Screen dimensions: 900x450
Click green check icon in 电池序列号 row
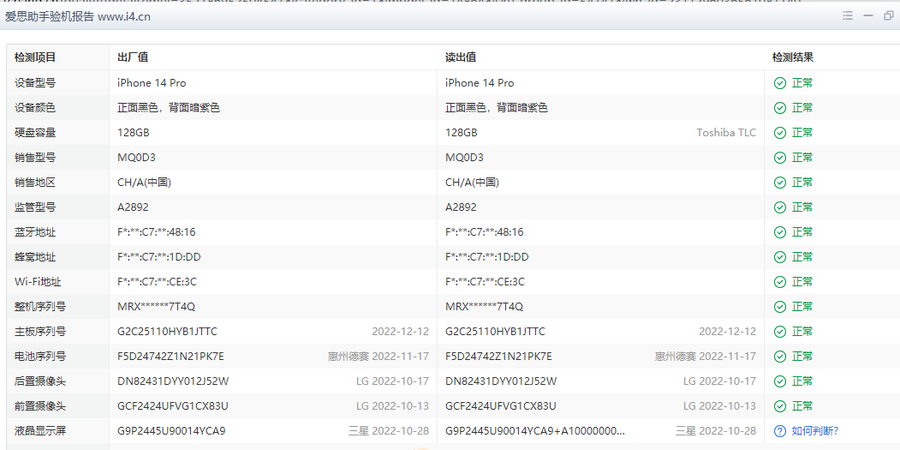[x=779, y=356]
